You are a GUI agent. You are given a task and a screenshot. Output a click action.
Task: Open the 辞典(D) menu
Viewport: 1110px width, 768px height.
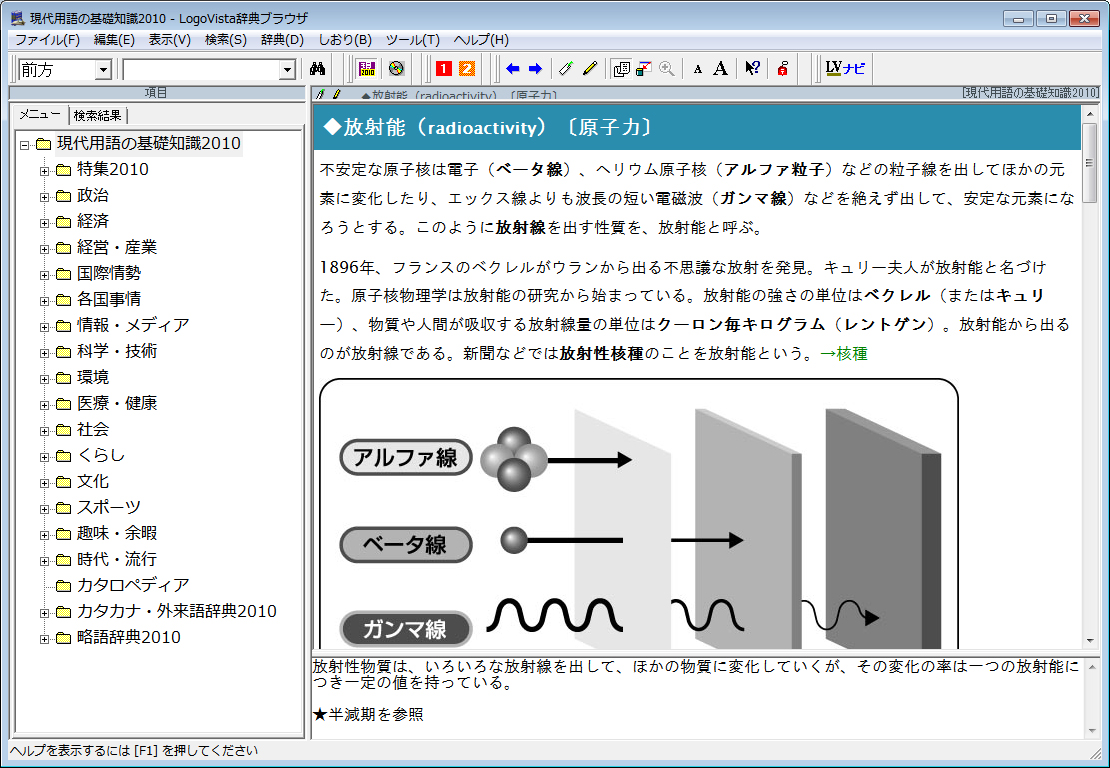coord(282,40)
